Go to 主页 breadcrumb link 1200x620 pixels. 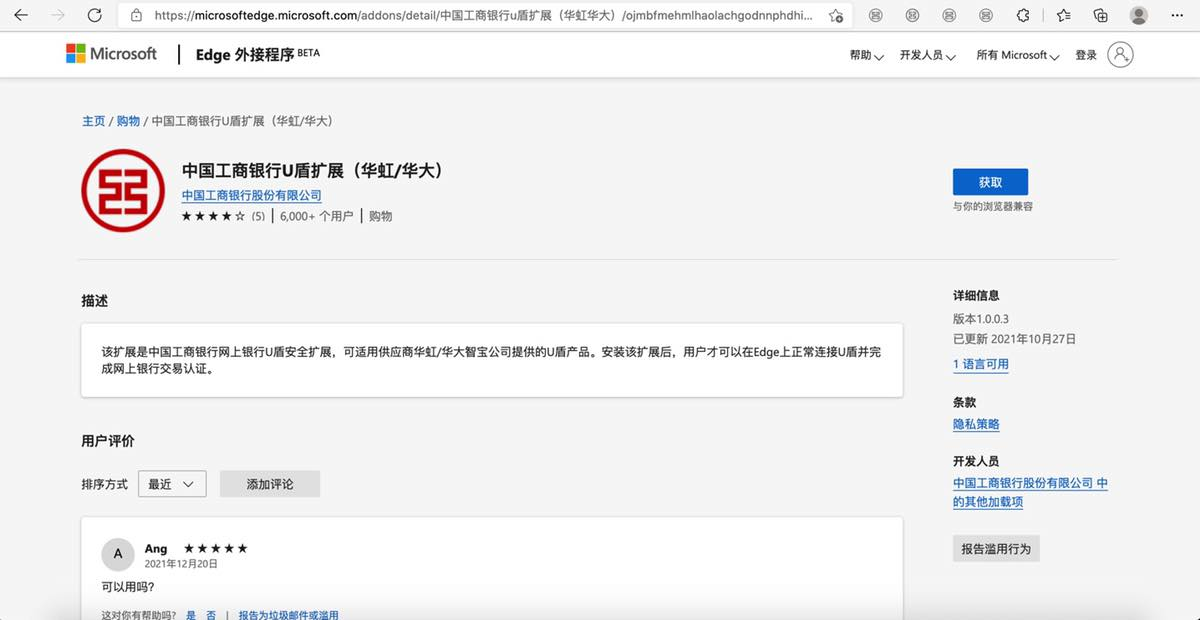93,121
